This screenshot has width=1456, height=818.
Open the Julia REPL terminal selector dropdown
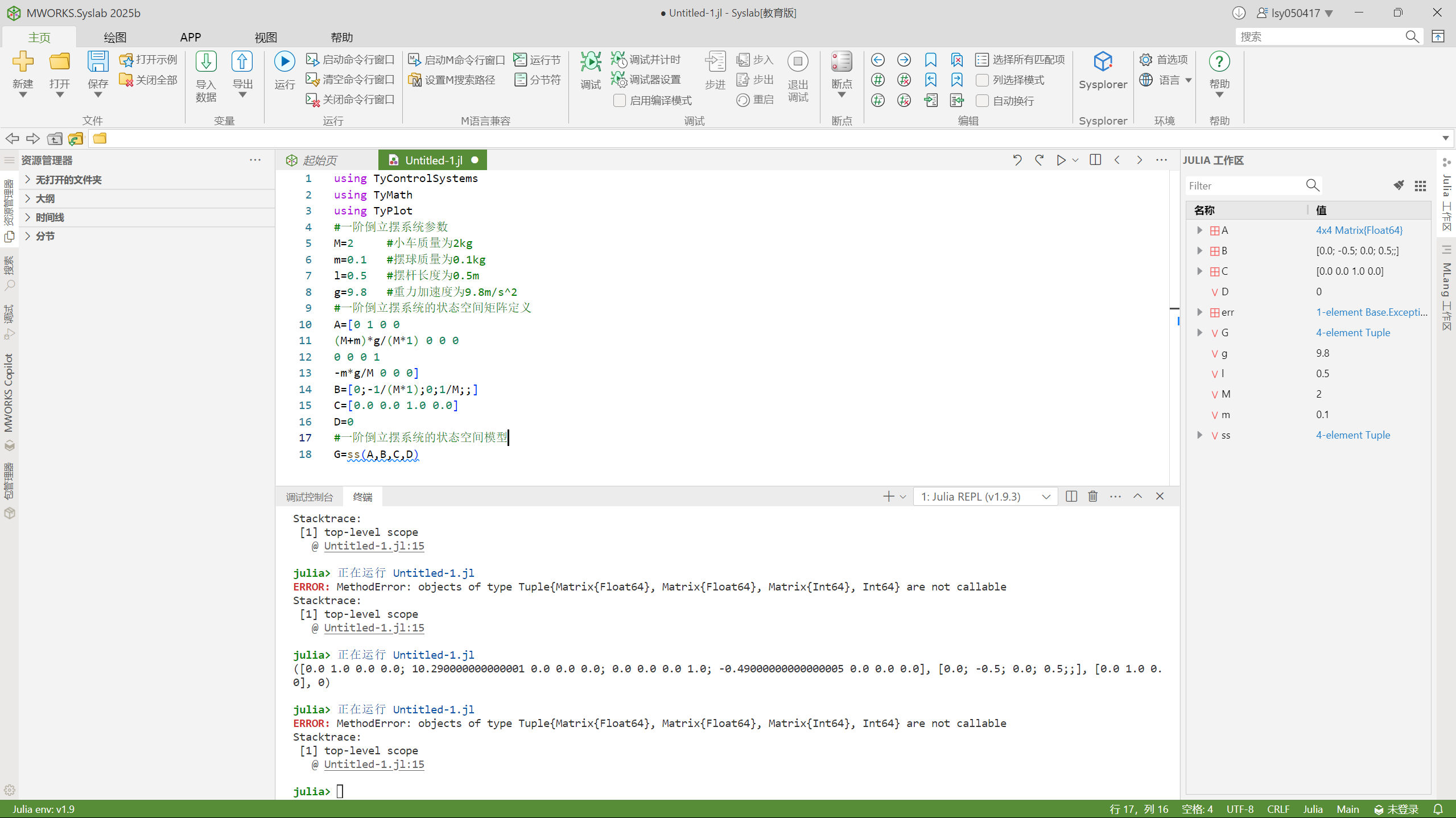985,497
